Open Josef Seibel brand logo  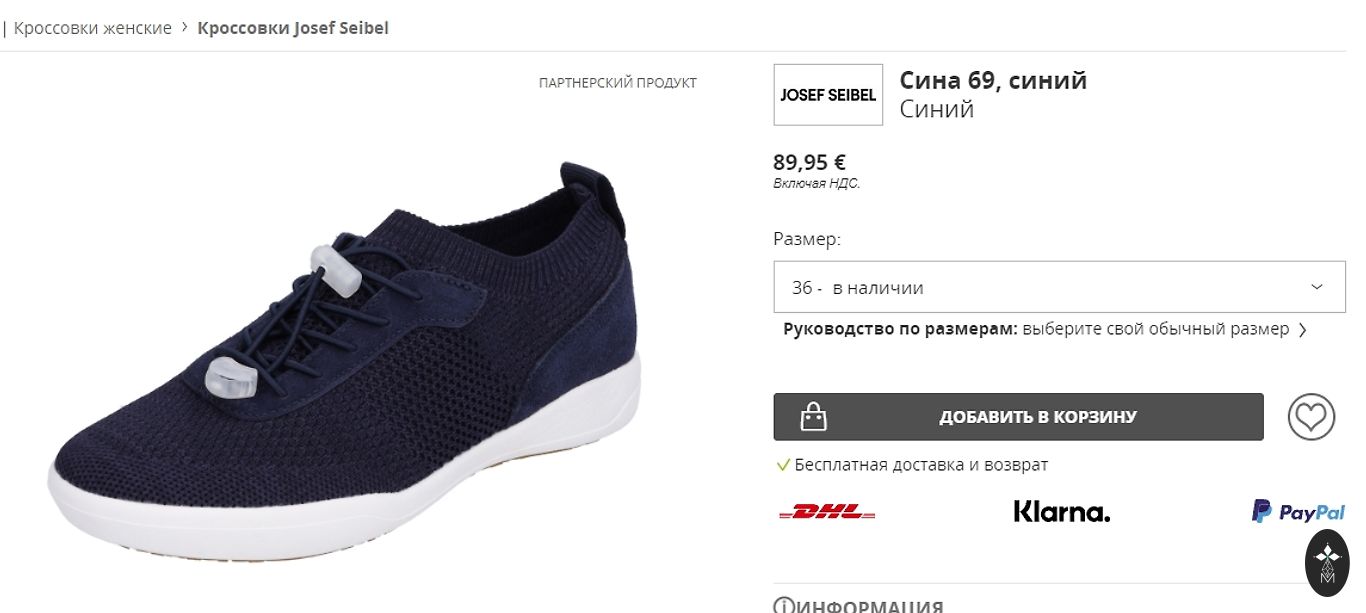828,95
